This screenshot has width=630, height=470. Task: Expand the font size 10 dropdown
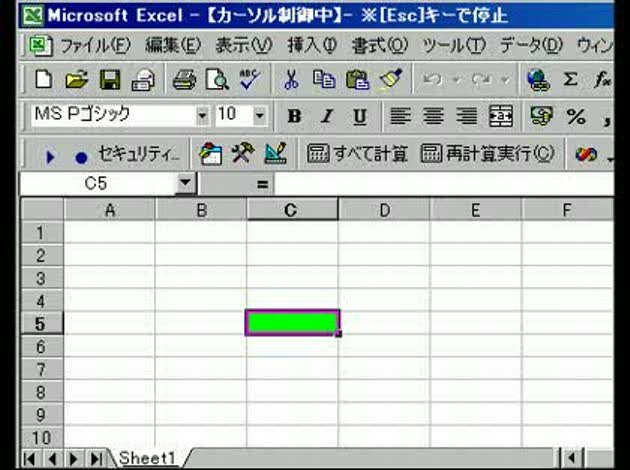260,116
